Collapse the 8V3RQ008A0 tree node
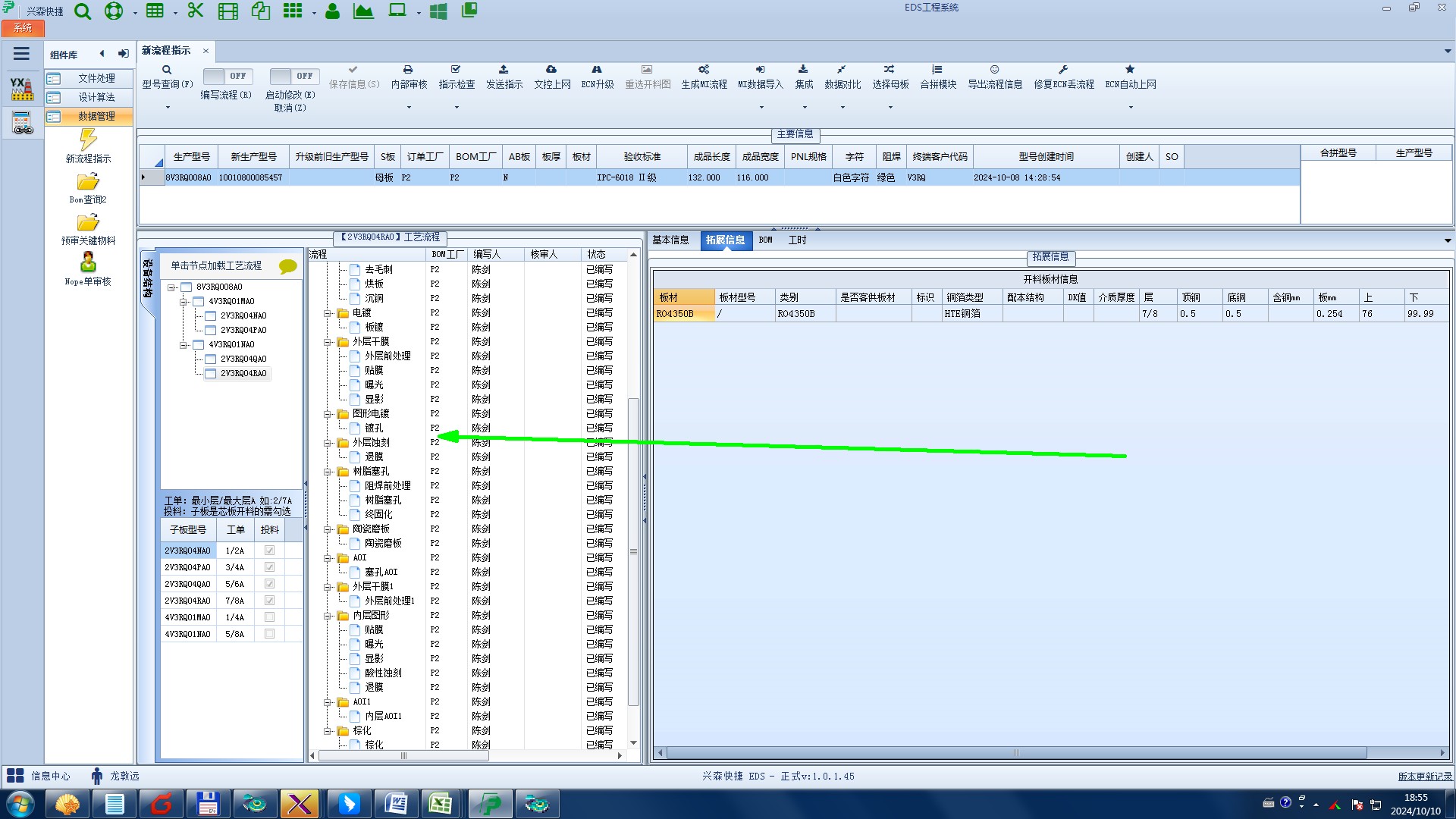Viewport: 1456px width, 819px height. tap(172, 287)
